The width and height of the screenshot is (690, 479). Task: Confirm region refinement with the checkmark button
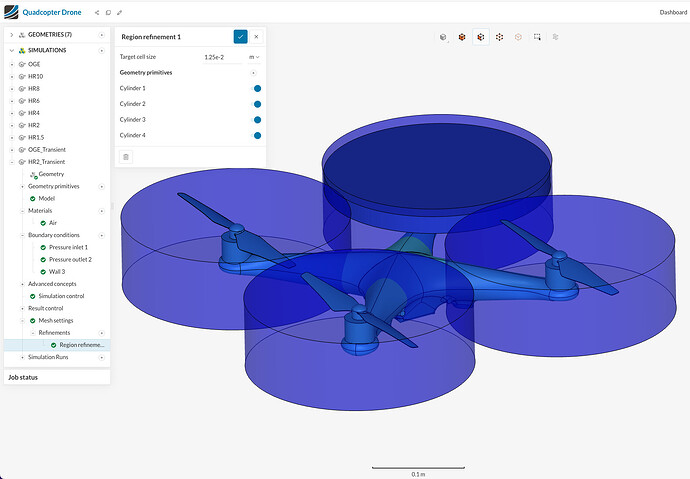pyautogui.click(x=240, y=36)
